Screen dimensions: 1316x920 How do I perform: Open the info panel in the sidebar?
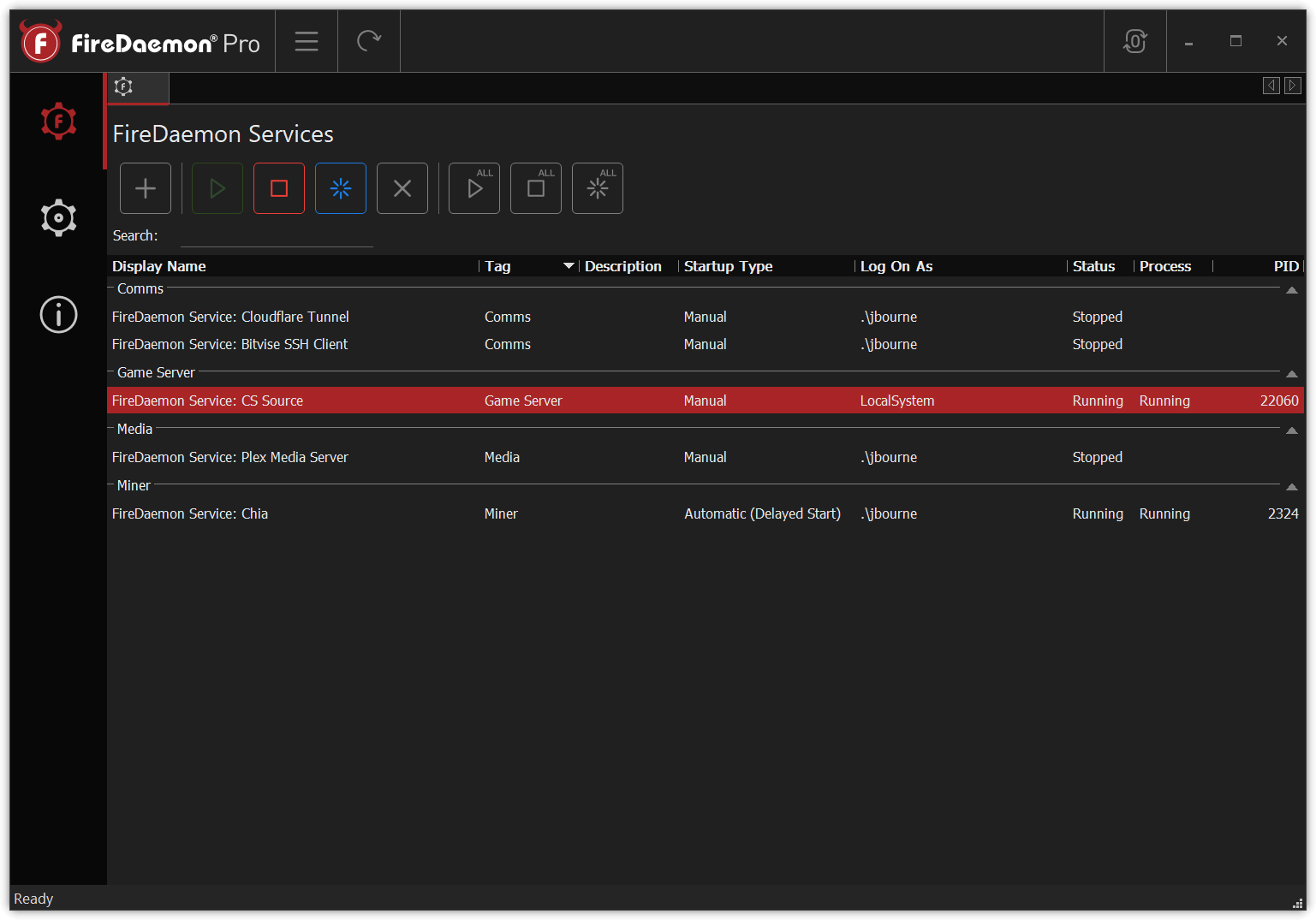[x=57, y=314]
